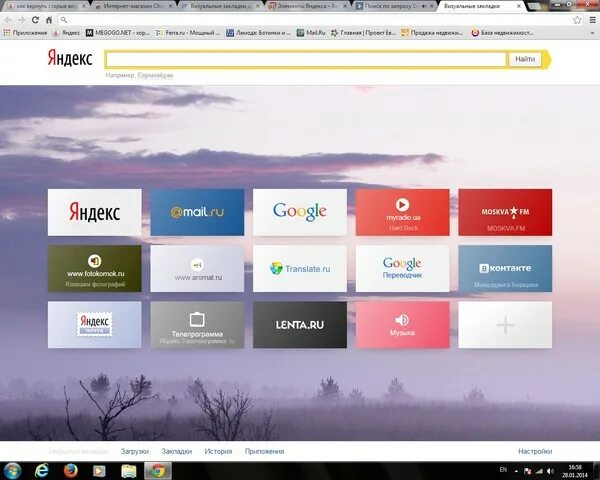This screenshot has width=600, height=480.
Task: Expand the bookmarks bar overflow chevron
Action: 593,33
